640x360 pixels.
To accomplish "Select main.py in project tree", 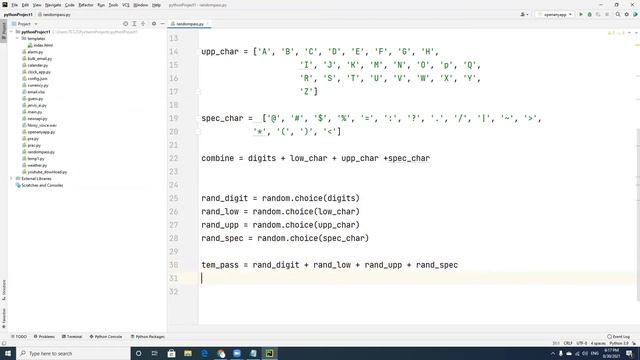I will pyautogui.click(x=32, y=112).
